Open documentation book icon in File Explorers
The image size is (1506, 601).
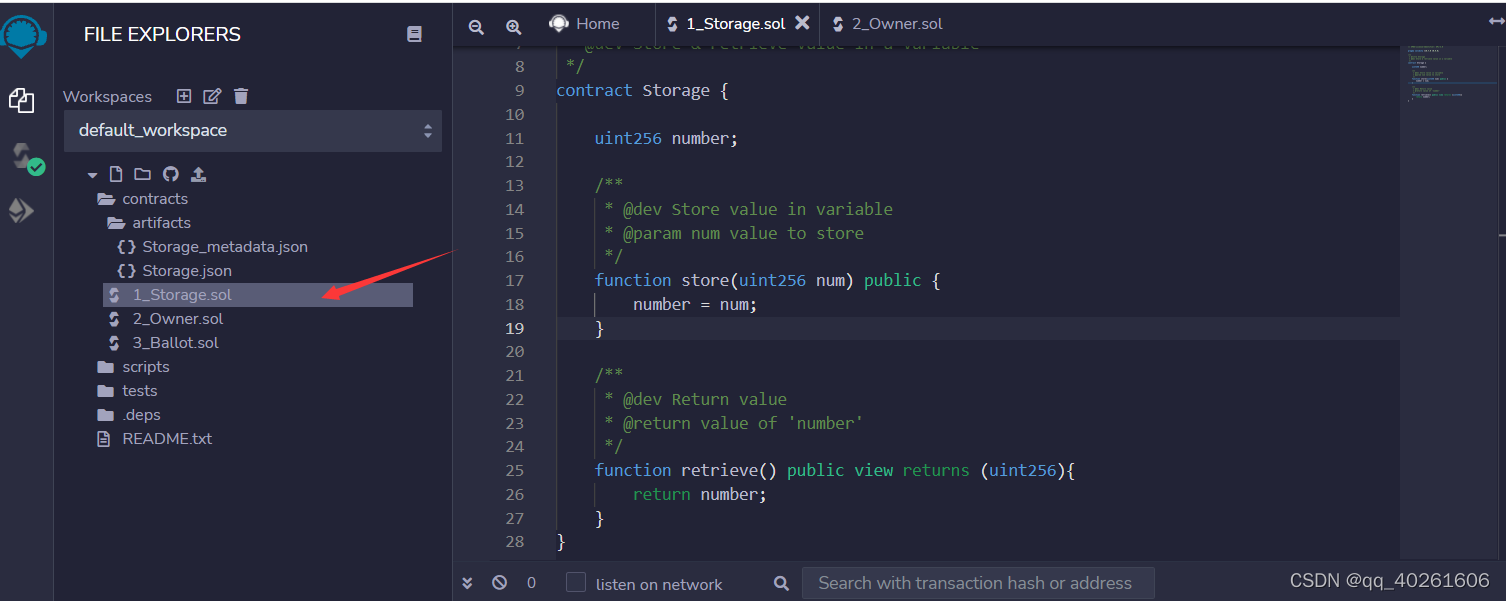tap(415, 34)
